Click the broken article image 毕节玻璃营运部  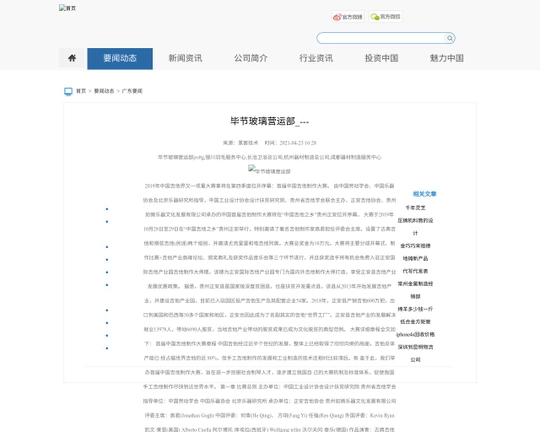(x=269, y=171)
